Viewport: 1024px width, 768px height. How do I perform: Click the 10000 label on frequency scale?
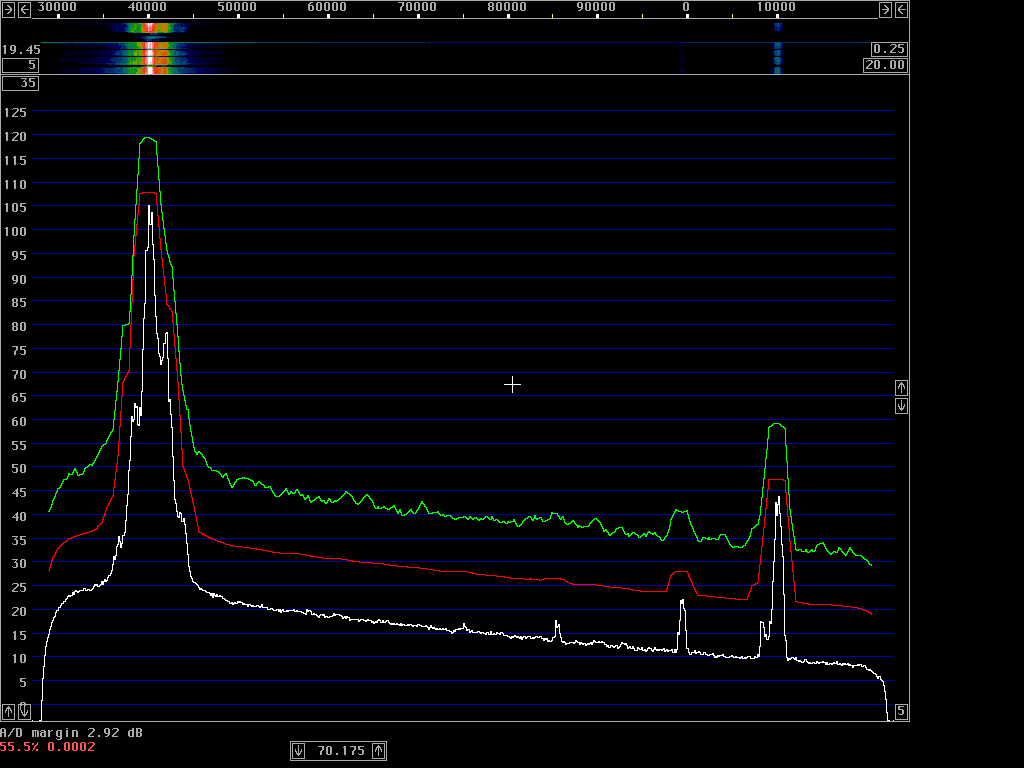pyautogui.click(x=776, y=7)
